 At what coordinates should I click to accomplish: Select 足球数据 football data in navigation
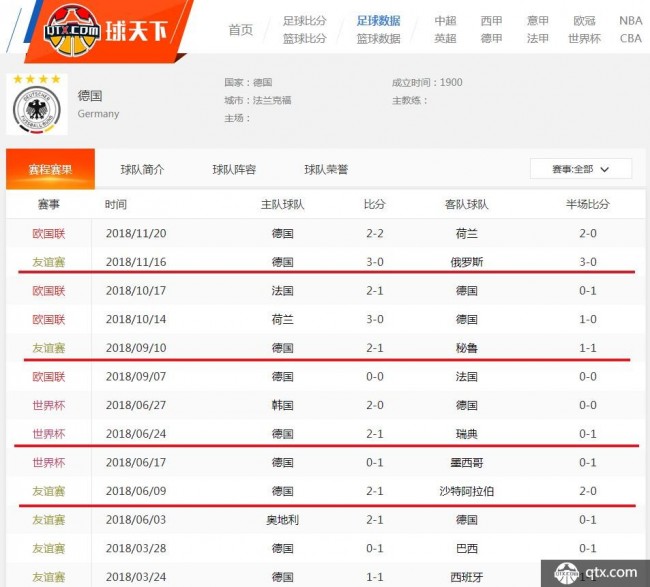coord(378,21)
